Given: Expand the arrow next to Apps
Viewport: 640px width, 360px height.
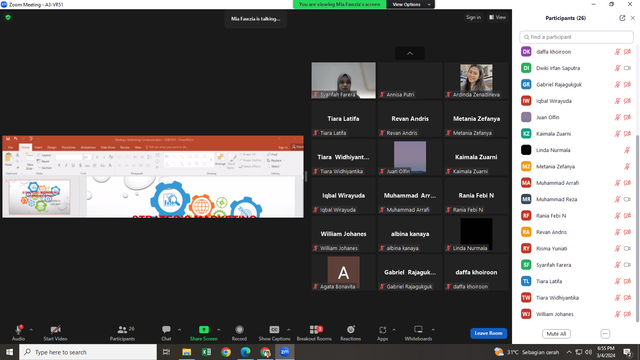Looking at the screenshot, I should coord(394,330).
